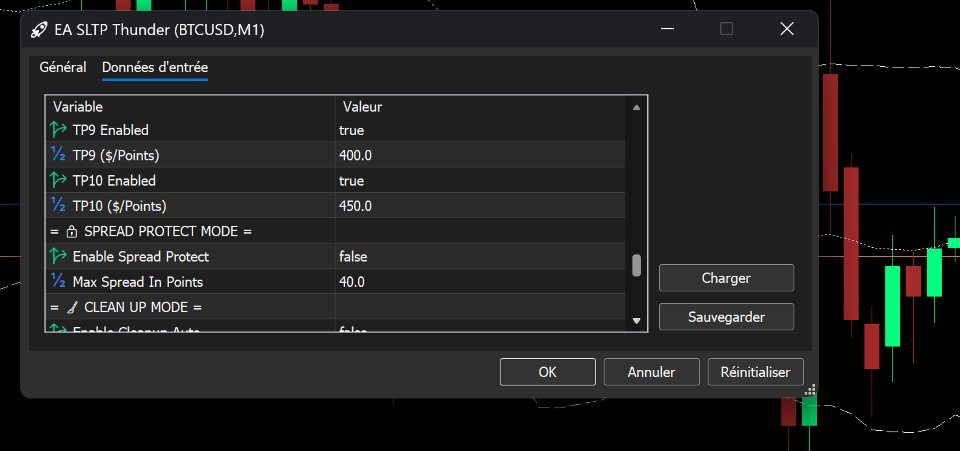
Task: Maximize the EA SLTP Thunder dialog
Action: tap(726, 29)
